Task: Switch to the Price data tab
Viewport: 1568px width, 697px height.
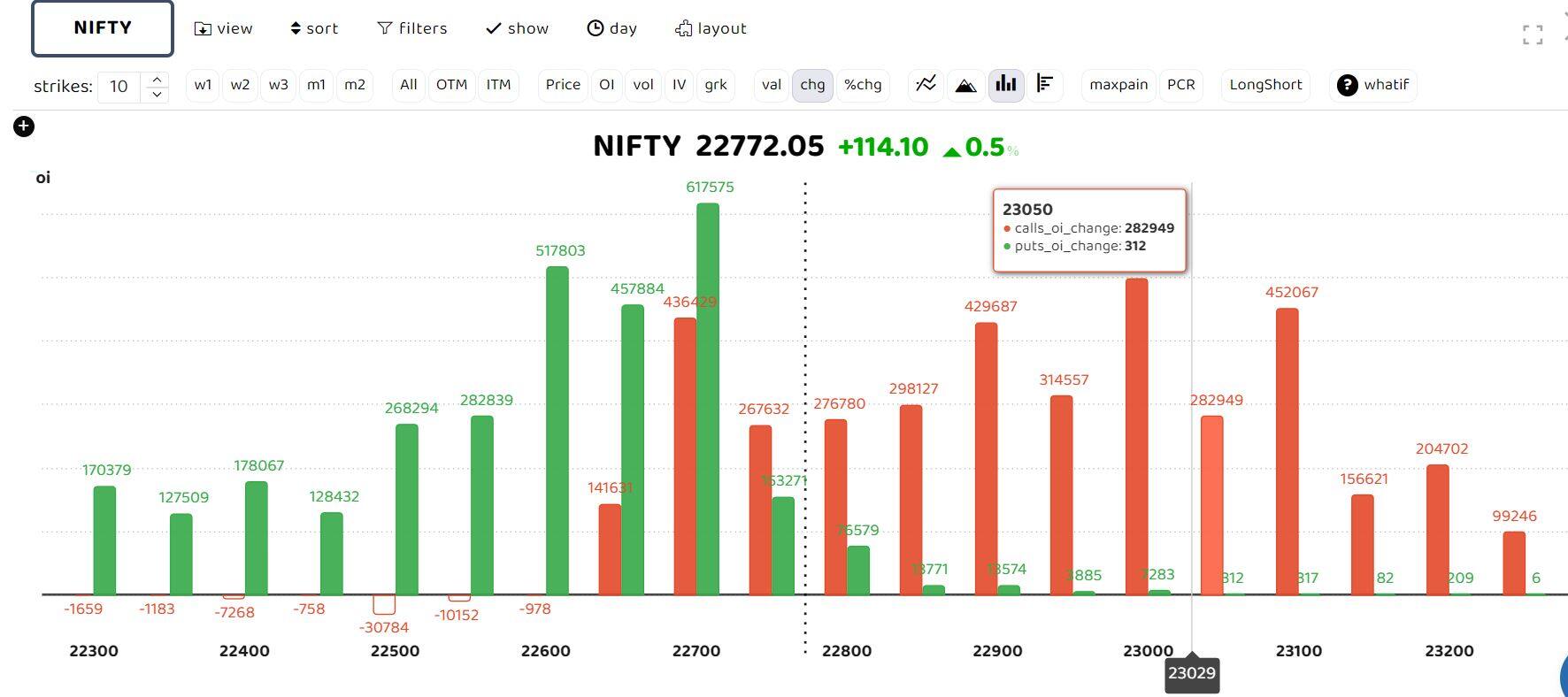Action: [x=563, y=85]
